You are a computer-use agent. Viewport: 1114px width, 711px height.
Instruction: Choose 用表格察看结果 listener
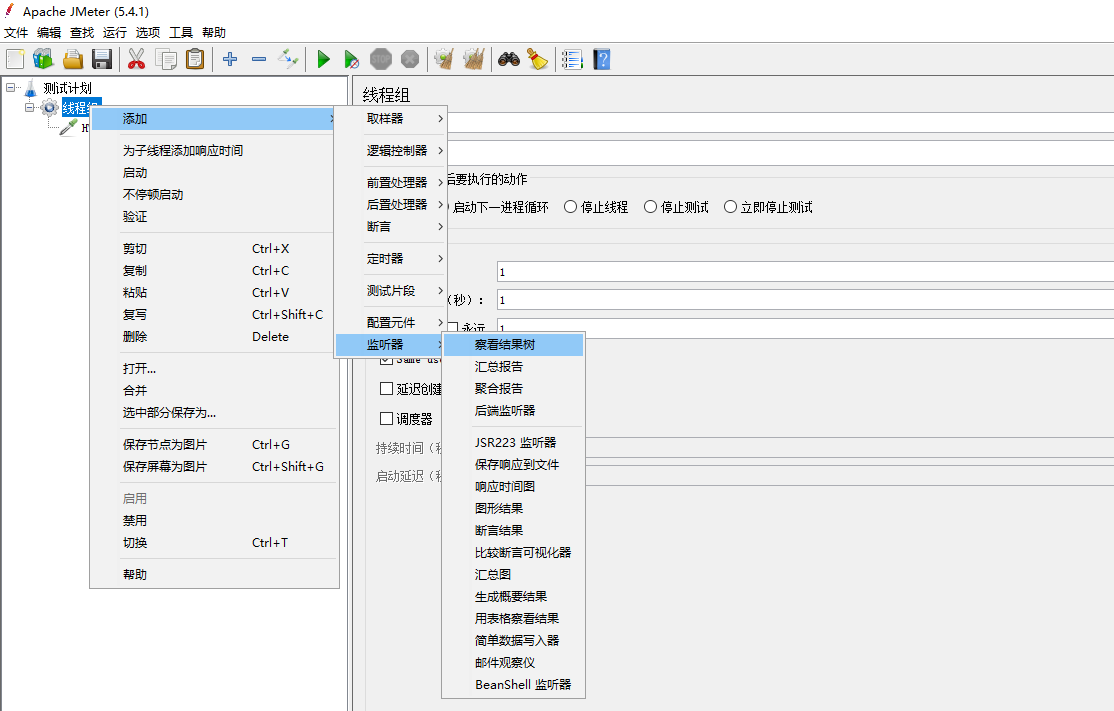tap(513, 619)
